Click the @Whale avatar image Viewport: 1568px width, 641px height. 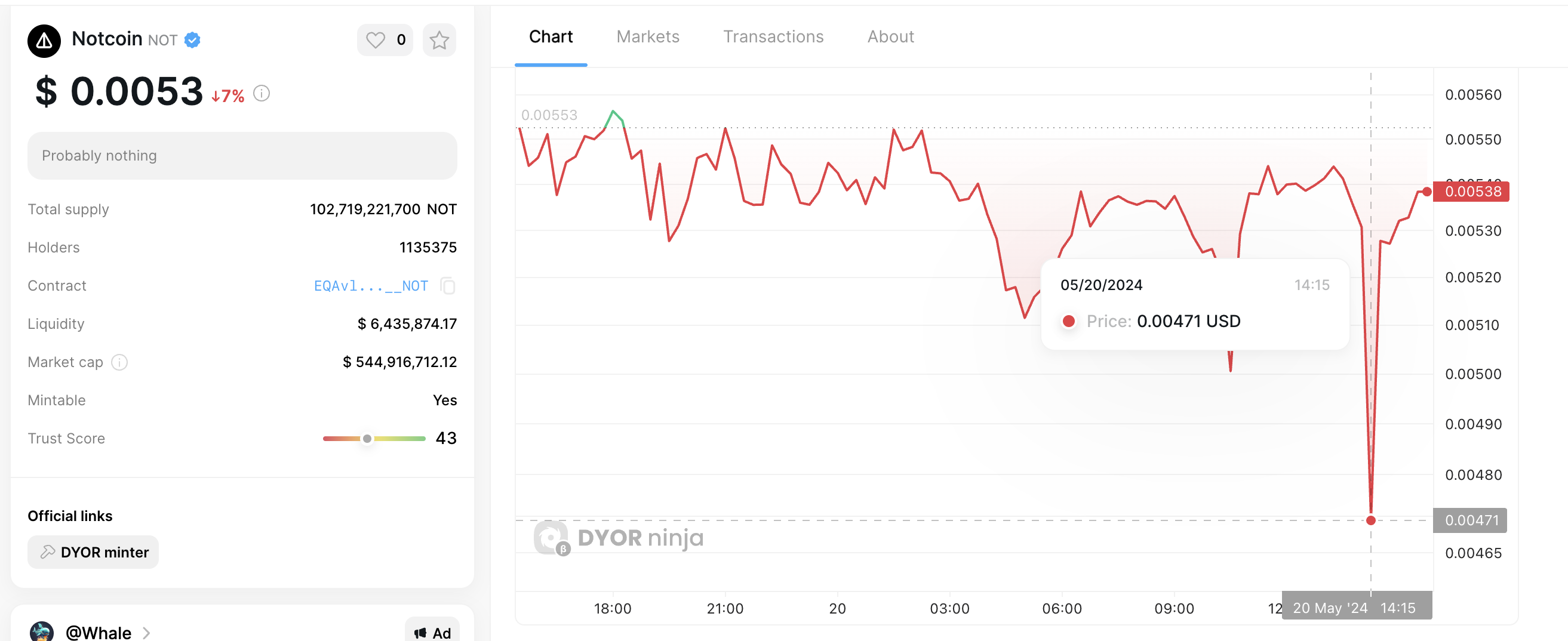(x=41, y=631)
